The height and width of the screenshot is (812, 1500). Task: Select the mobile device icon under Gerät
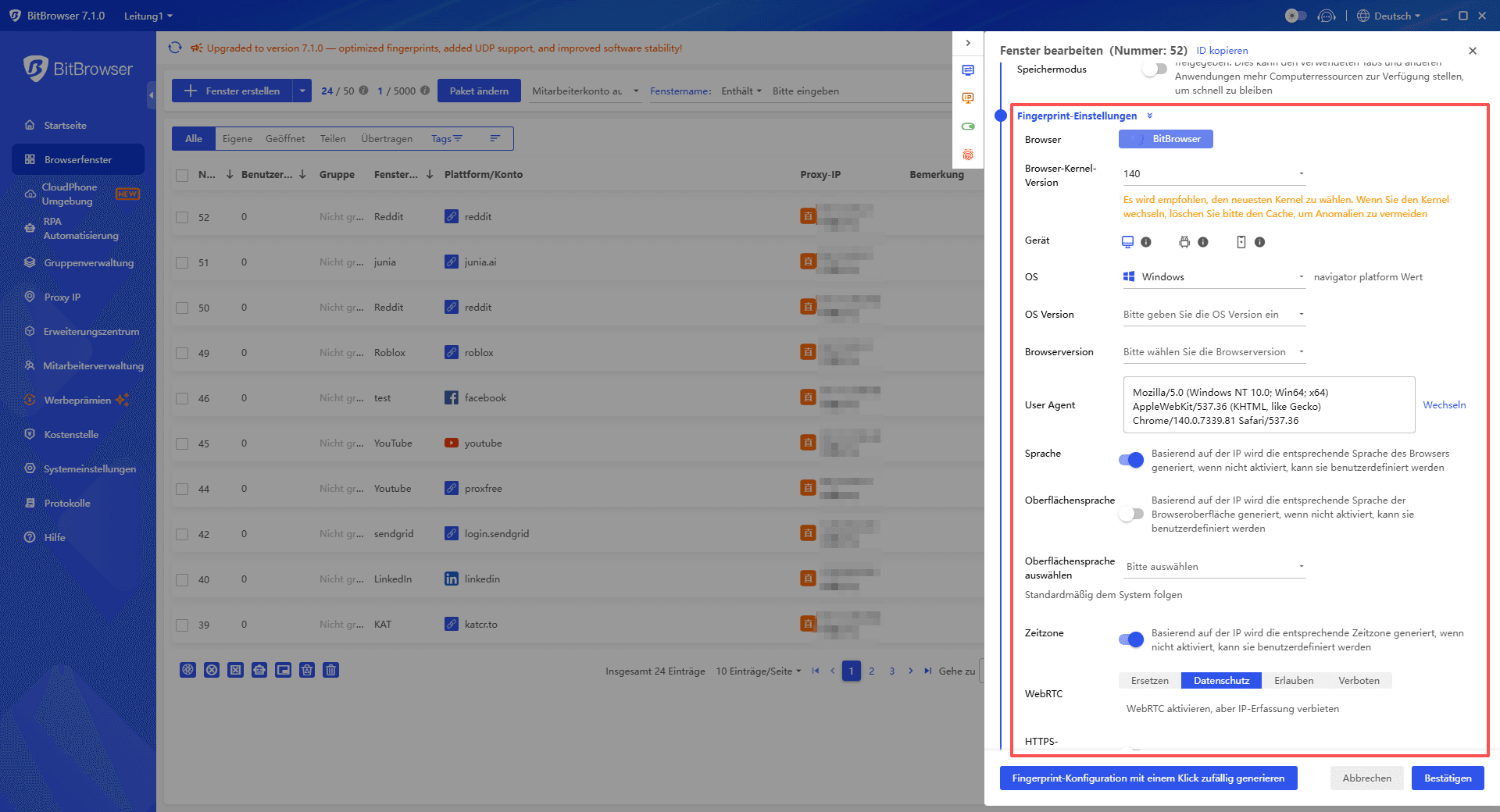pos(1240,242)
